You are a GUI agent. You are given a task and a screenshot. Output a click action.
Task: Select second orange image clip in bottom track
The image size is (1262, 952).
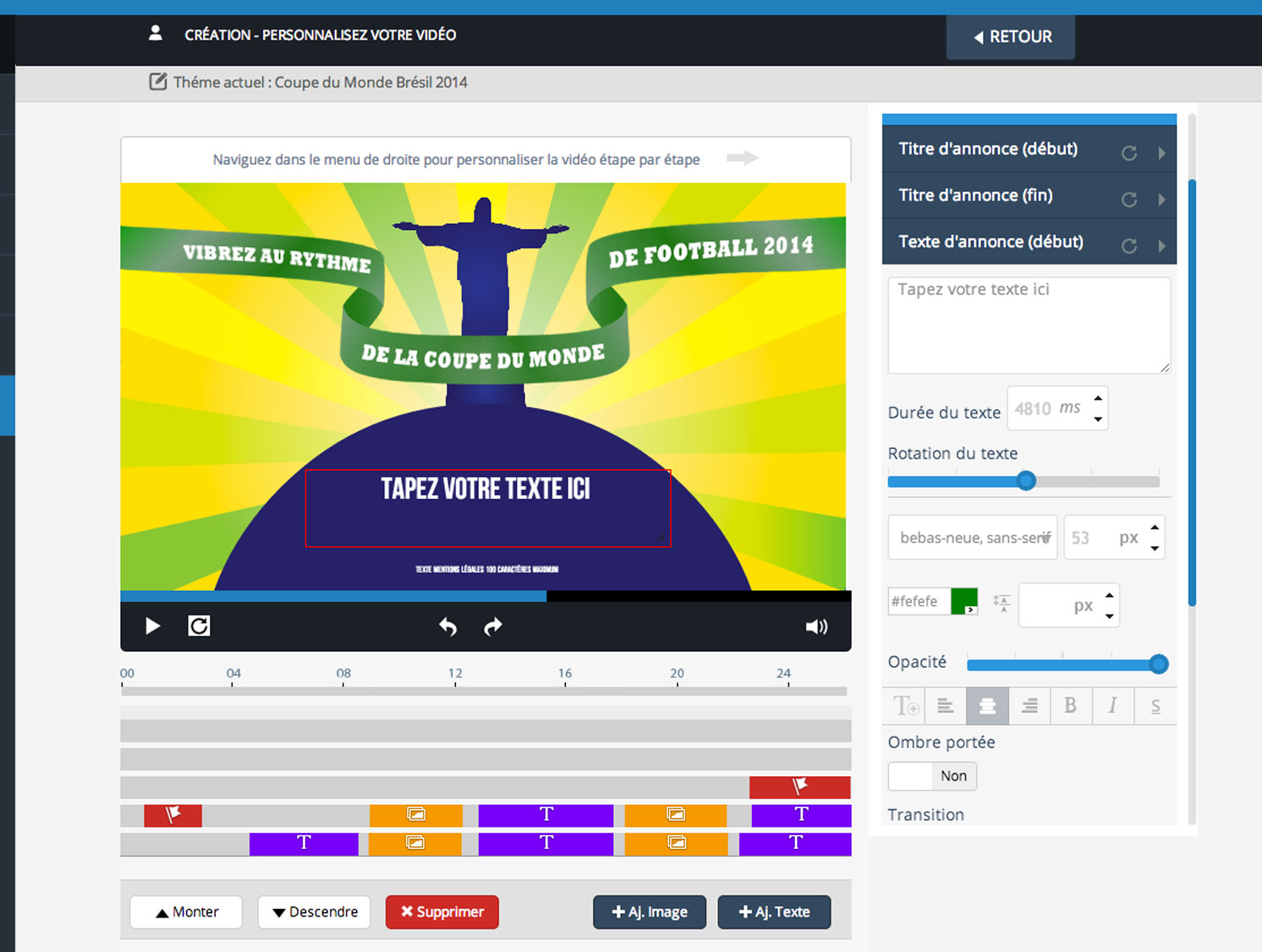tap(676, 844)
